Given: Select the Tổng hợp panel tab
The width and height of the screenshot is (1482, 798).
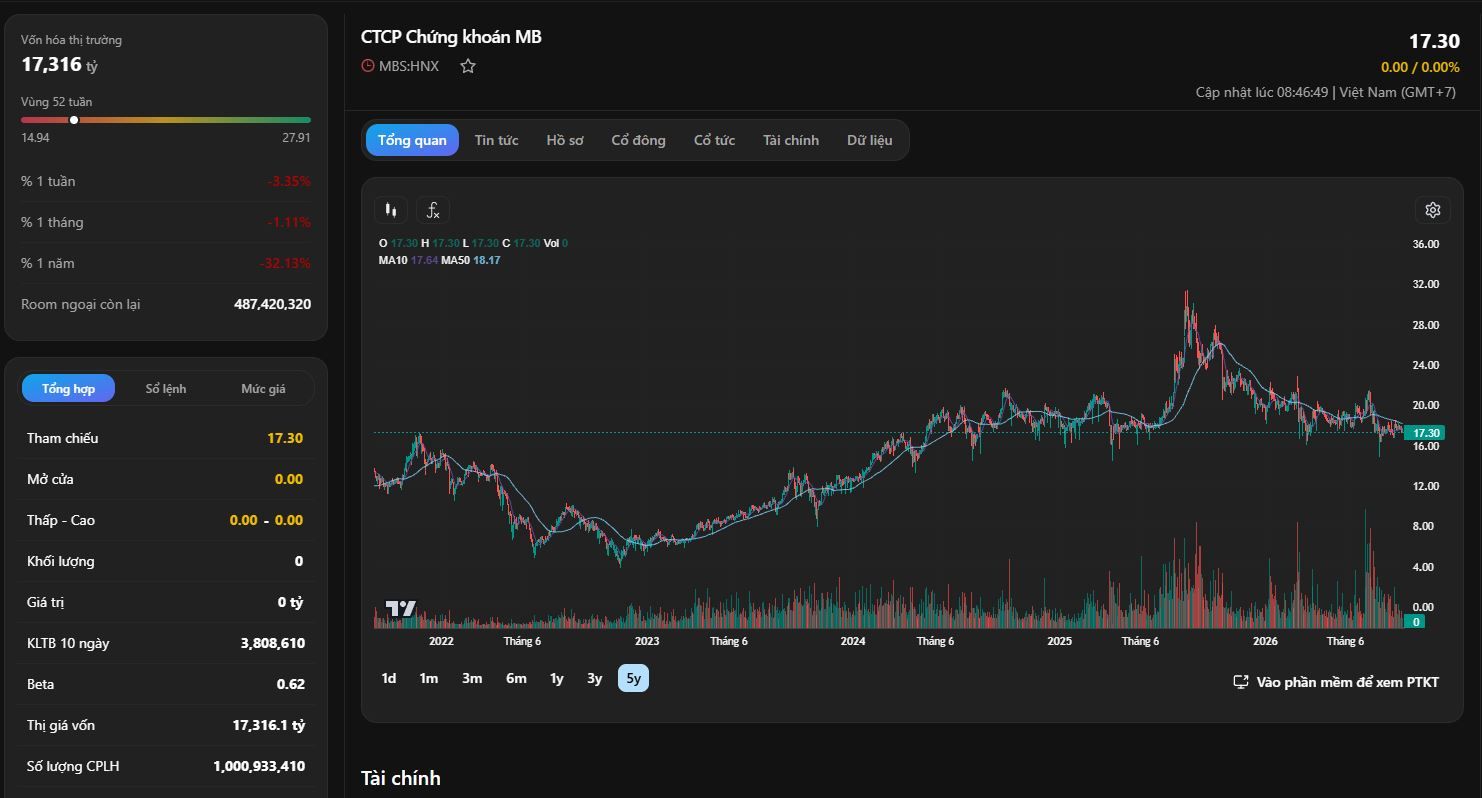Looking at the screenshot, I should [68, 388].
